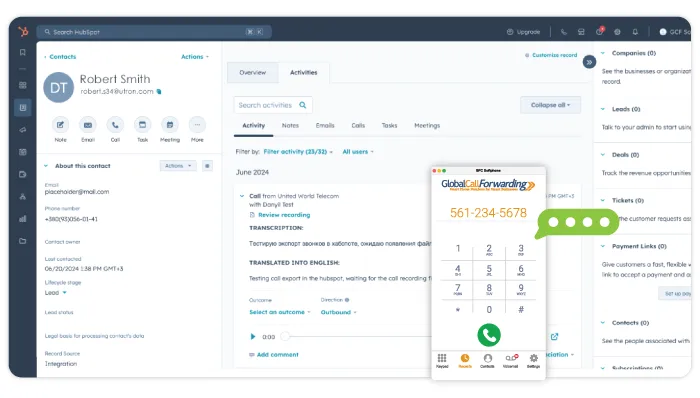Open Actions dropdown in About this contact

coord(178,166)
